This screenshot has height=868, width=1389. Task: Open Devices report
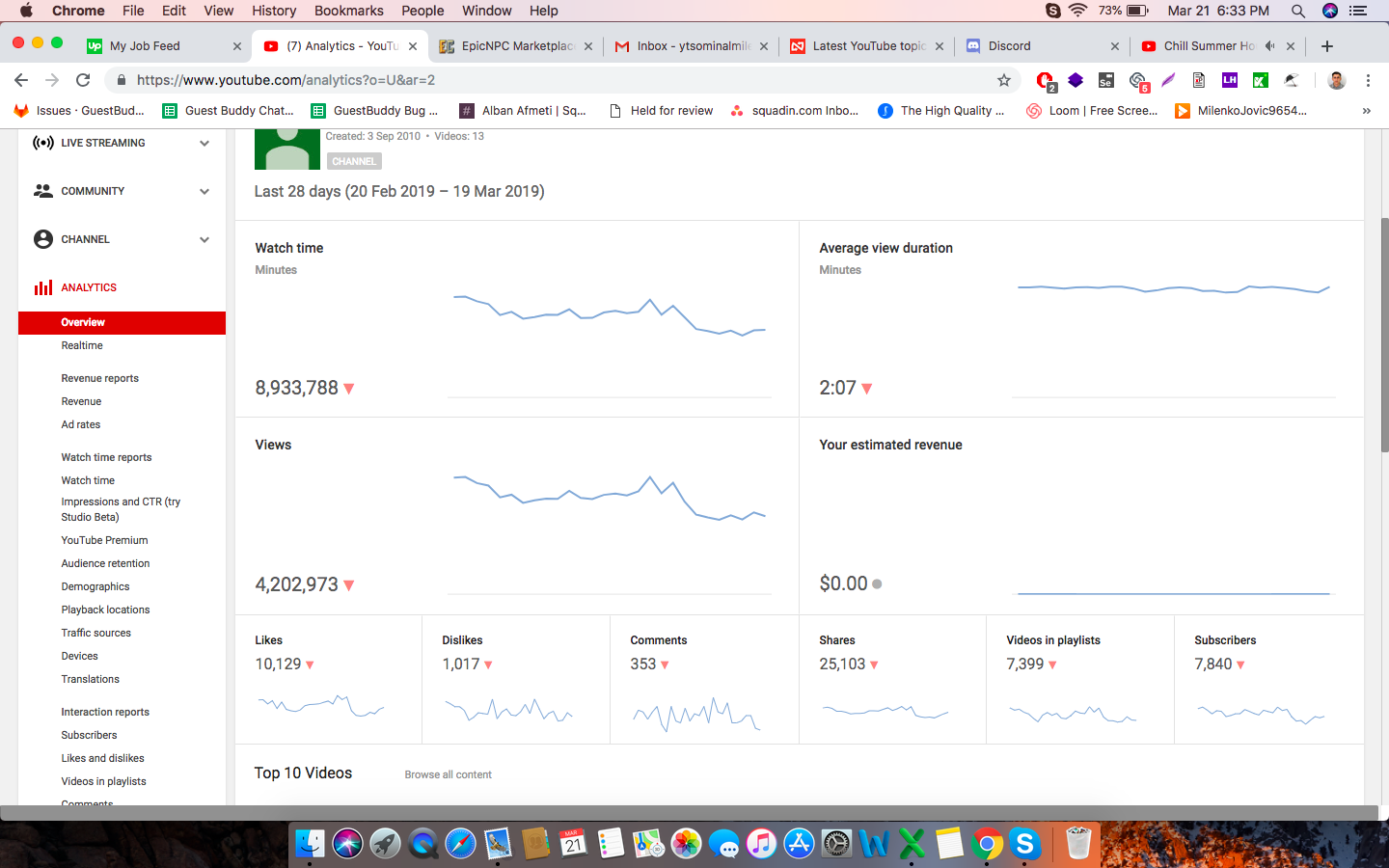[79, 656]
